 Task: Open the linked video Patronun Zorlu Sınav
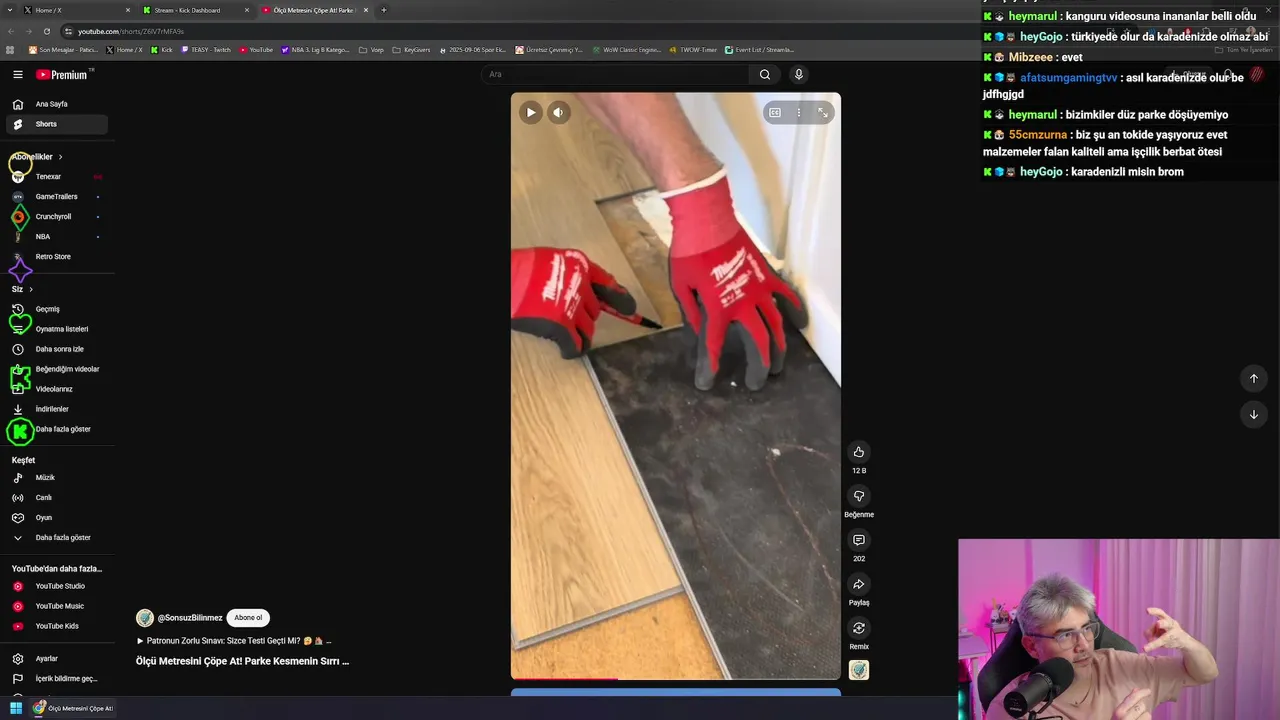[x=234, y=641]
